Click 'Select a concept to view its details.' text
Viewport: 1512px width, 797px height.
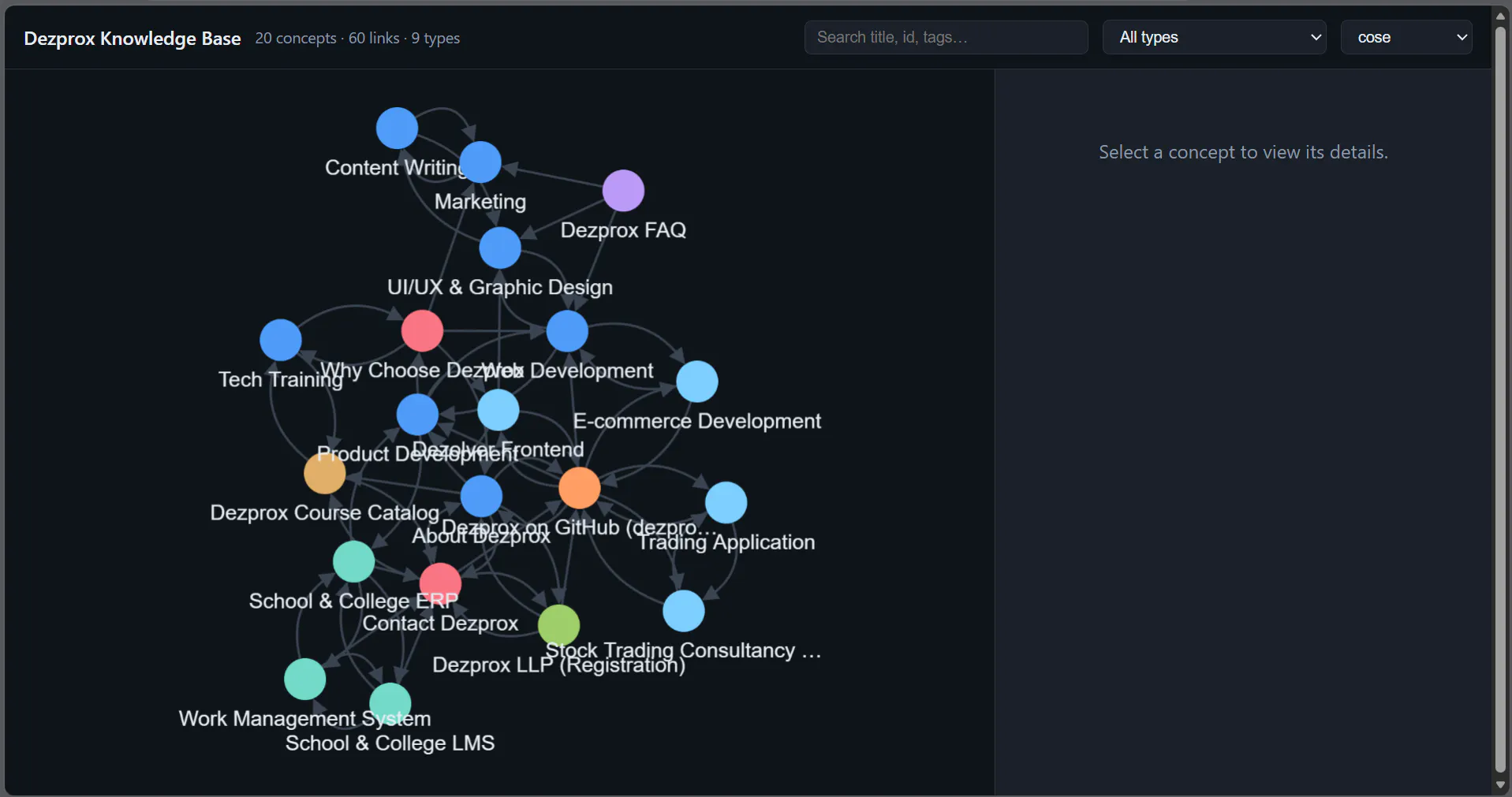(1244, 152)
